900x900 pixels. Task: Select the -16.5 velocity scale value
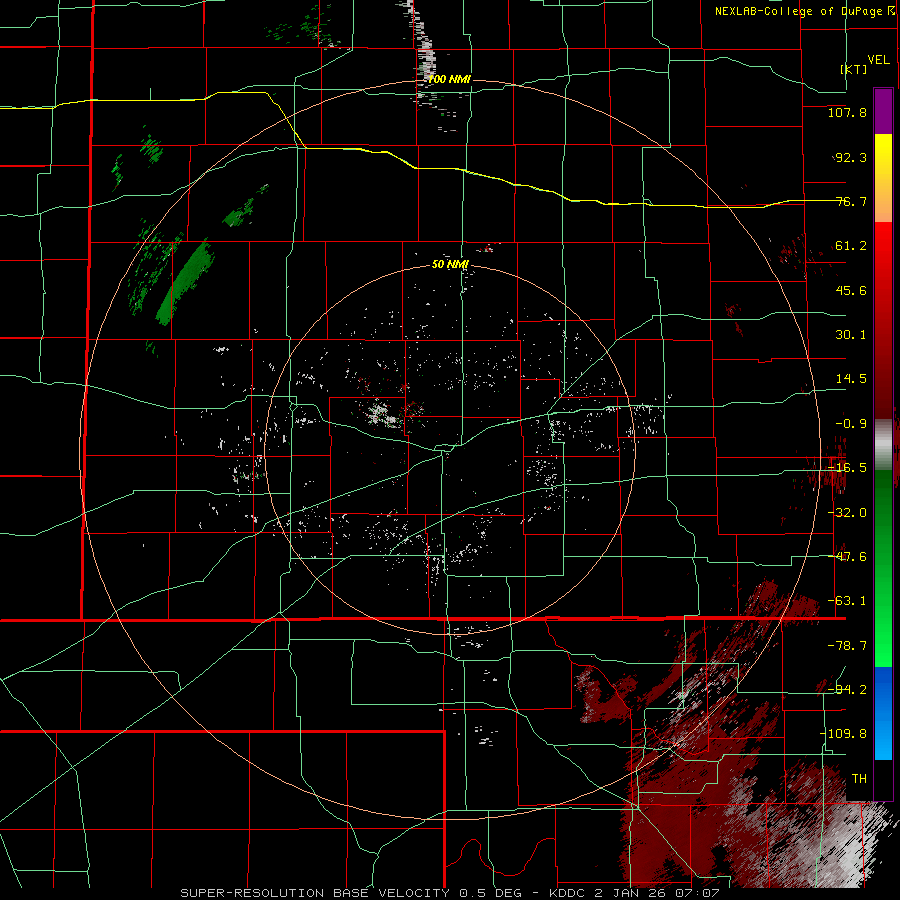pos(847,468)
